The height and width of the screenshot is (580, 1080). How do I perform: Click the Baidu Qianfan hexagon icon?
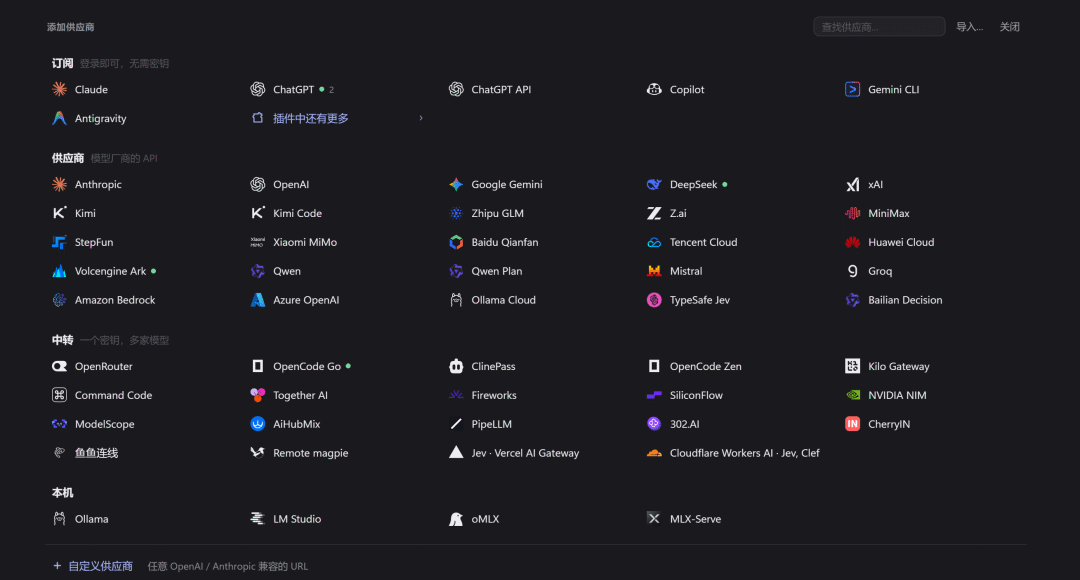coord(456,242)
